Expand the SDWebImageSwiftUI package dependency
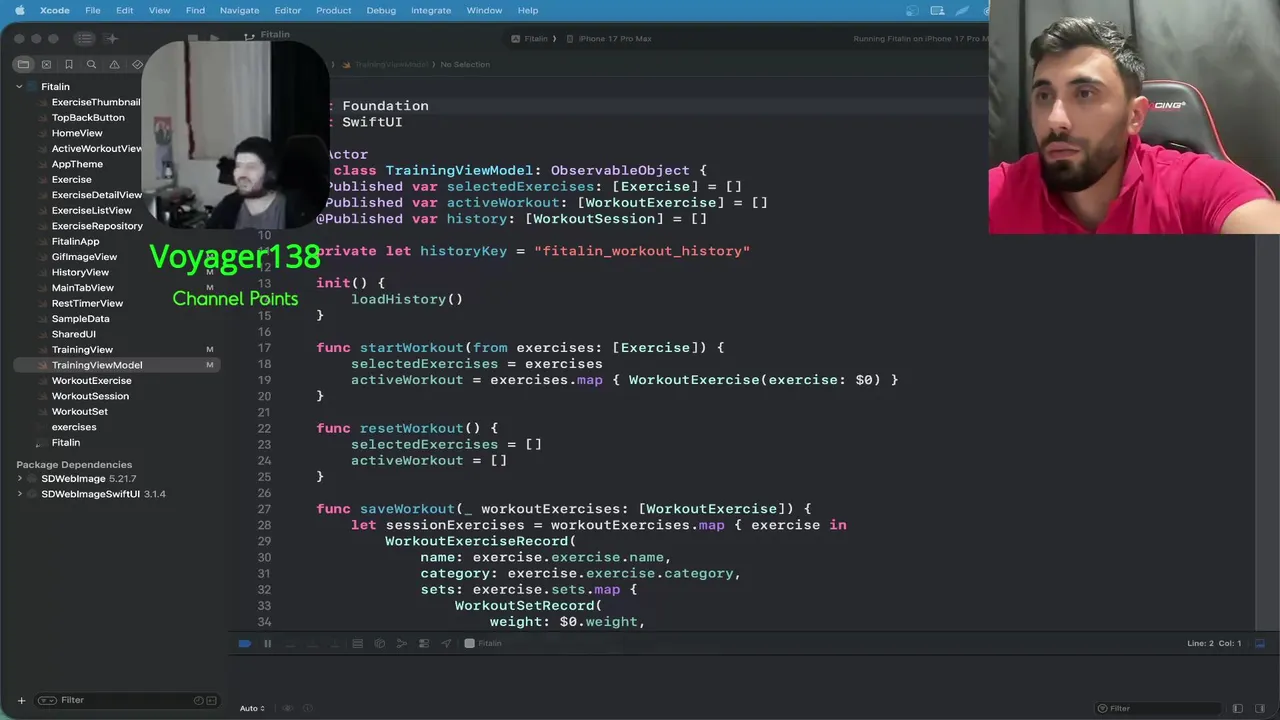The width and height of the screenshot is (1280, 720). point(19,494)
